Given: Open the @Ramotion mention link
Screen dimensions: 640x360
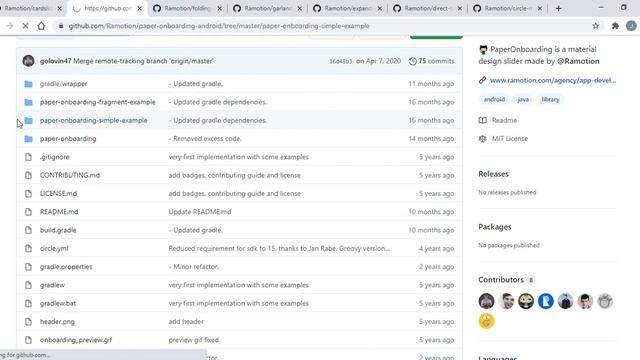Looking at the screenshot, I should (578, 61).
